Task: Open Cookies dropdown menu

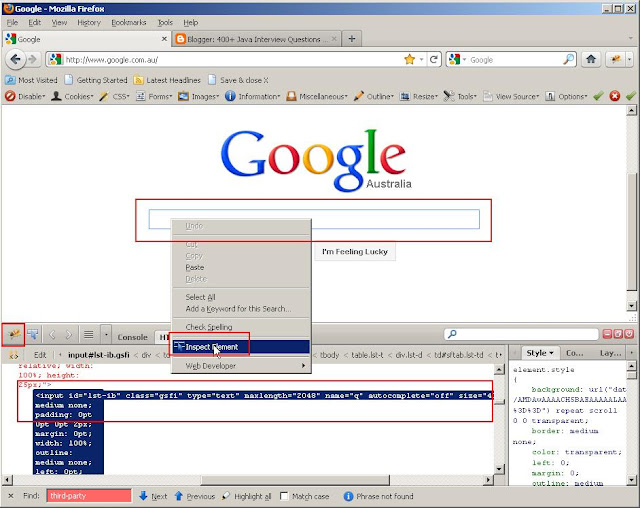Action: point(72,96)
